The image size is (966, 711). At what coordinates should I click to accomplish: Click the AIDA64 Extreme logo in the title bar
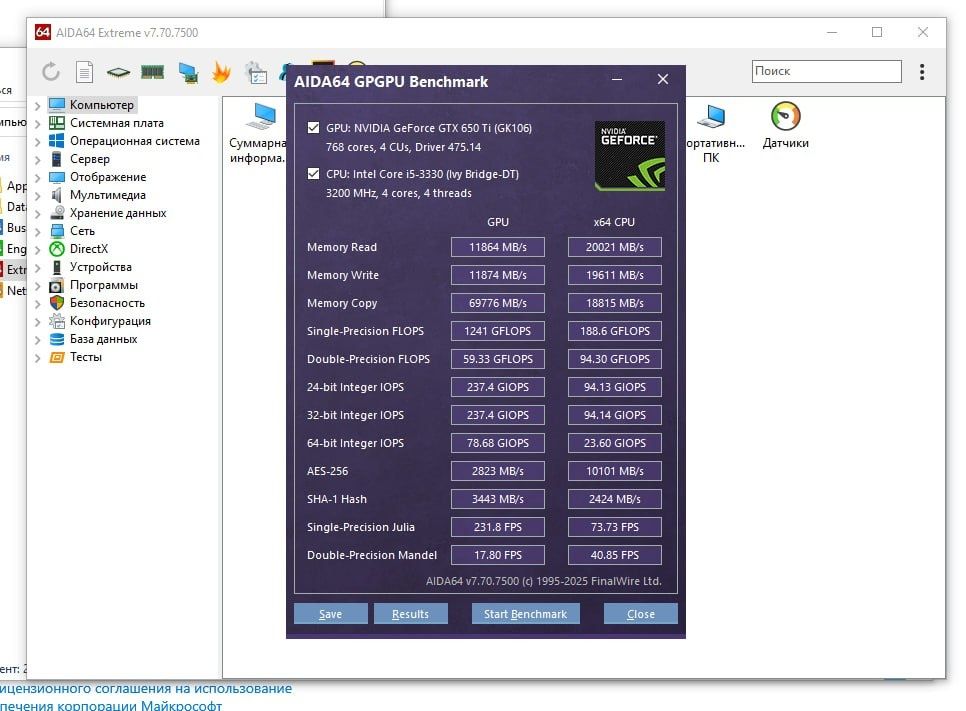(43, 32)
